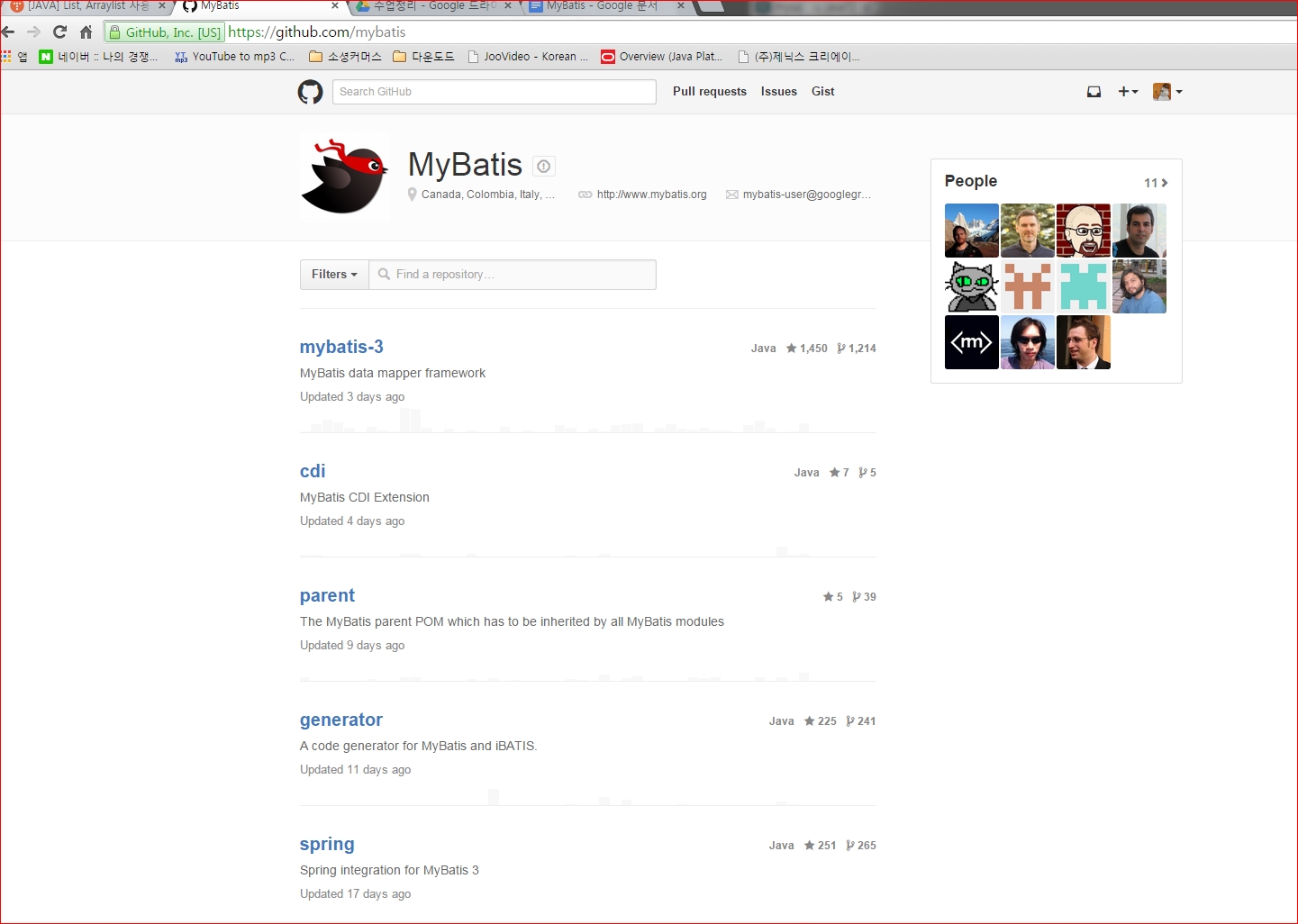Click the People heading
Image resolution: width=1298 pixels, height=924 pixels.
(x=971, y=181)
